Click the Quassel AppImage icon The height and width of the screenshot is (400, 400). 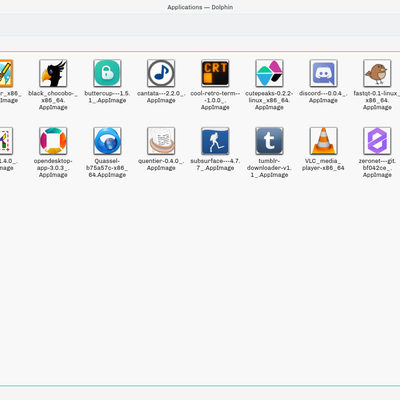tap(107, 141)
